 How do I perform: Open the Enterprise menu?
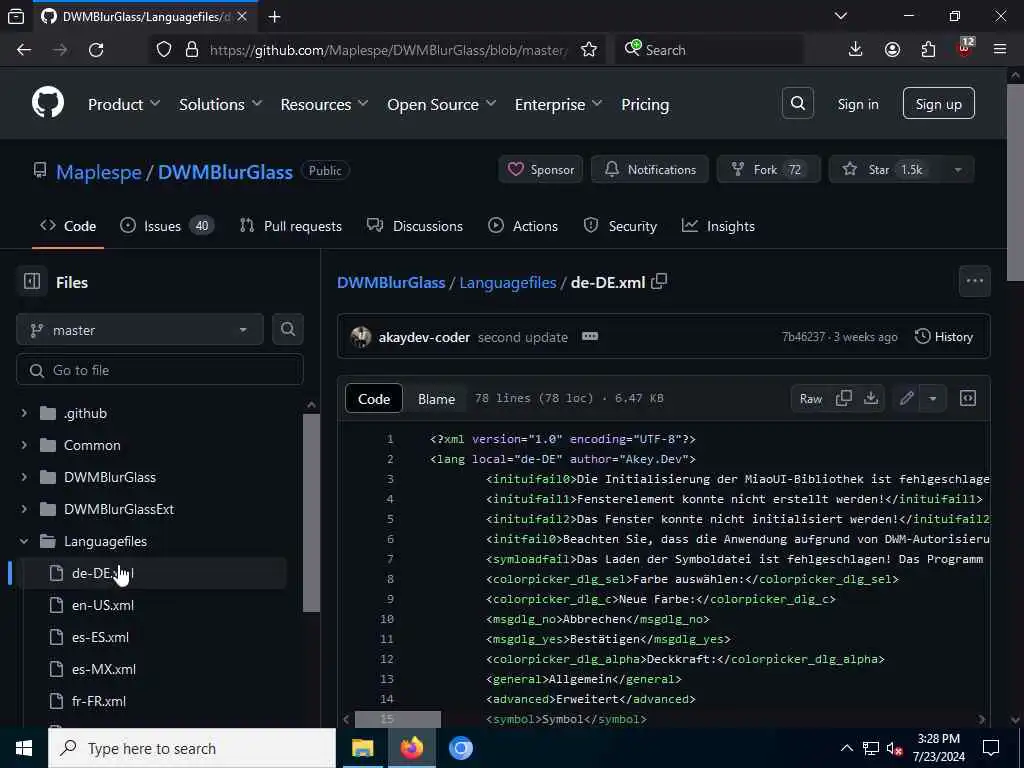click(558, 104)
